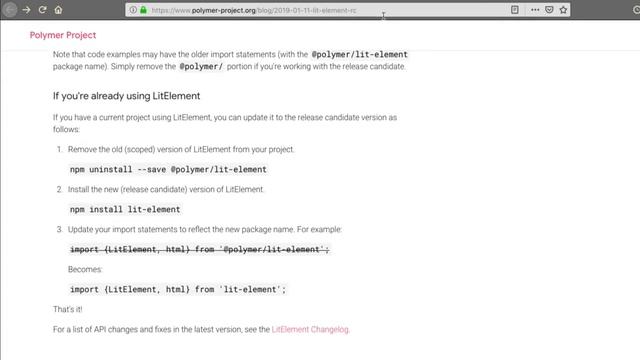Reload the page with the refresh icon
The width and height of the screenshot is (640, 360).
click(42, 10)
